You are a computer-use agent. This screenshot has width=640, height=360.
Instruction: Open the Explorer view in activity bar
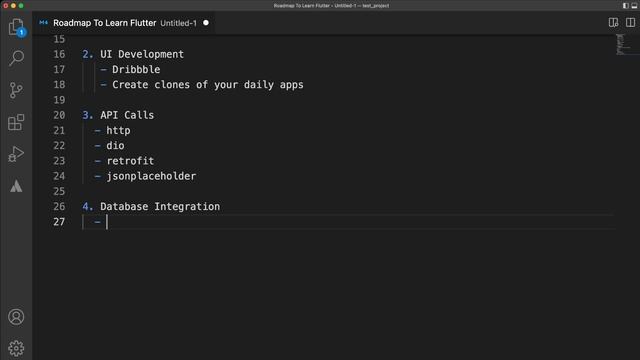pos(16,27)
